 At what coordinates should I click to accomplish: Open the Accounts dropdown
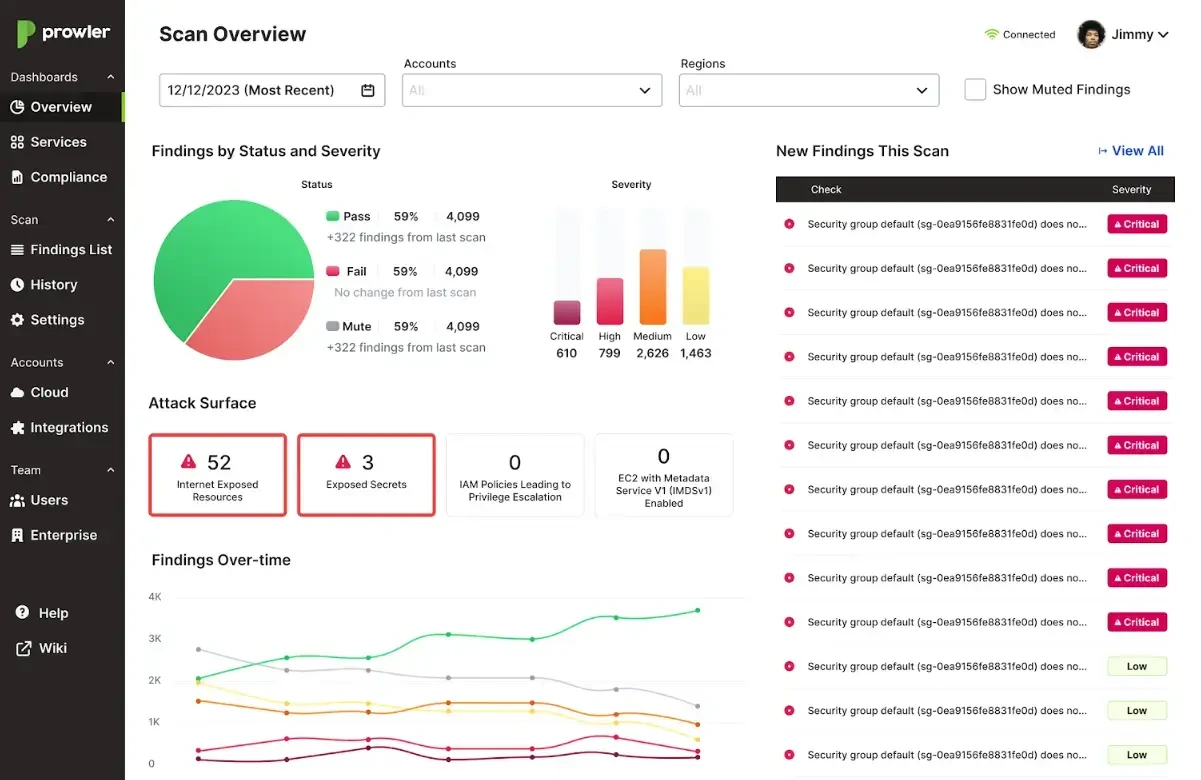click(532, 90)
